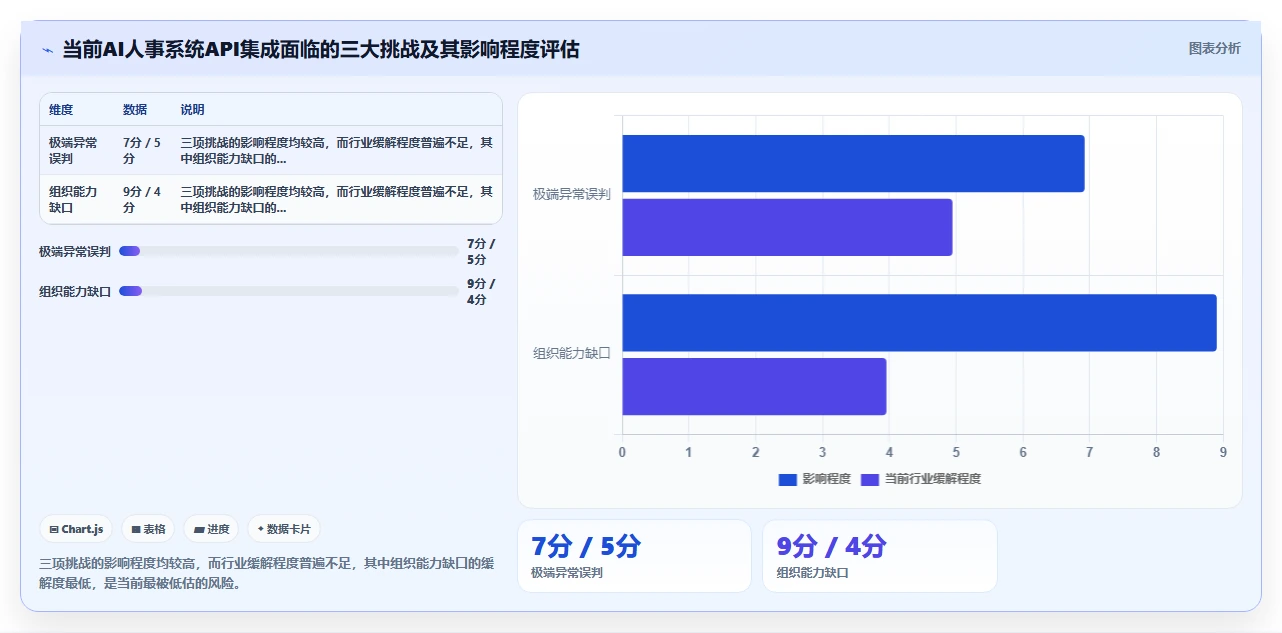The image size is (1282, 633).
Task: Click the 组织能力缺口 progress label
Action: pos(75,292)
